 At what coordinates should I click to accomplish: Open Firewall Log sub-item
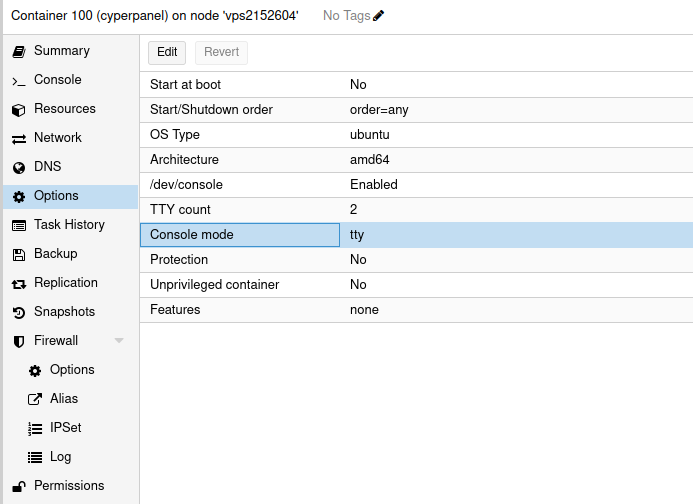[x=60, y=457]
